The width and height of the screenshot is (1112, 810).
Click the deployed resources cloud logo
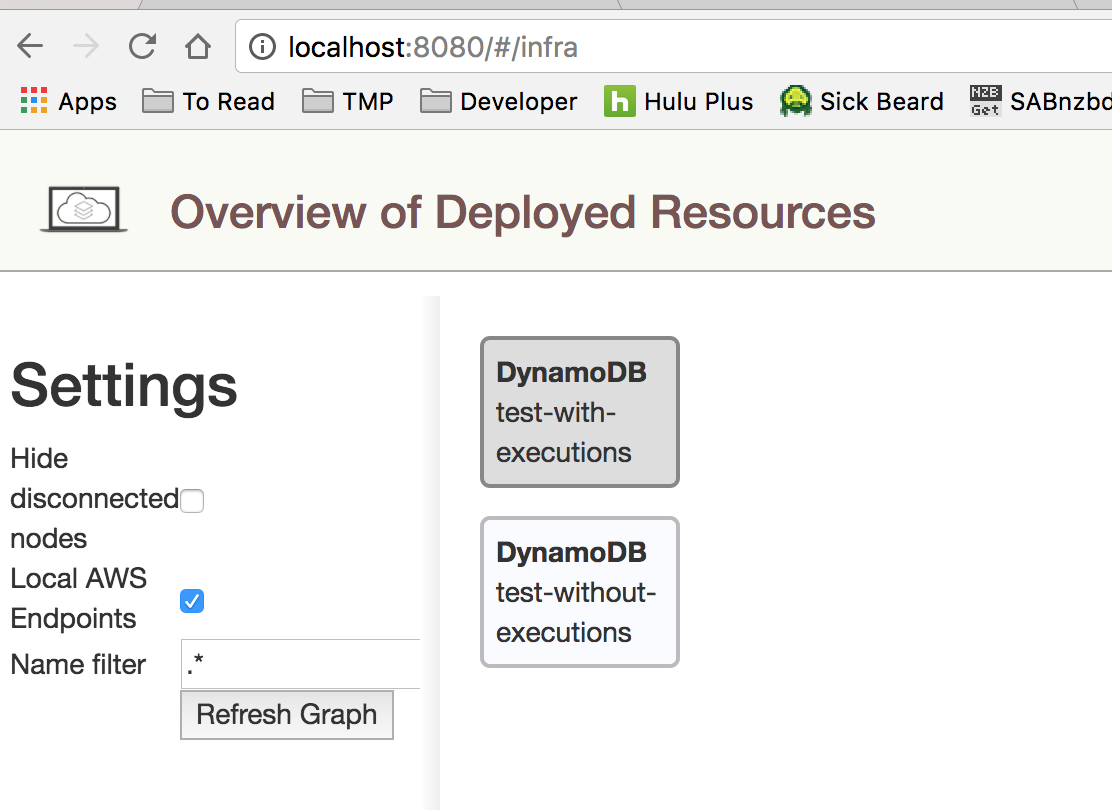click(83, 210)
